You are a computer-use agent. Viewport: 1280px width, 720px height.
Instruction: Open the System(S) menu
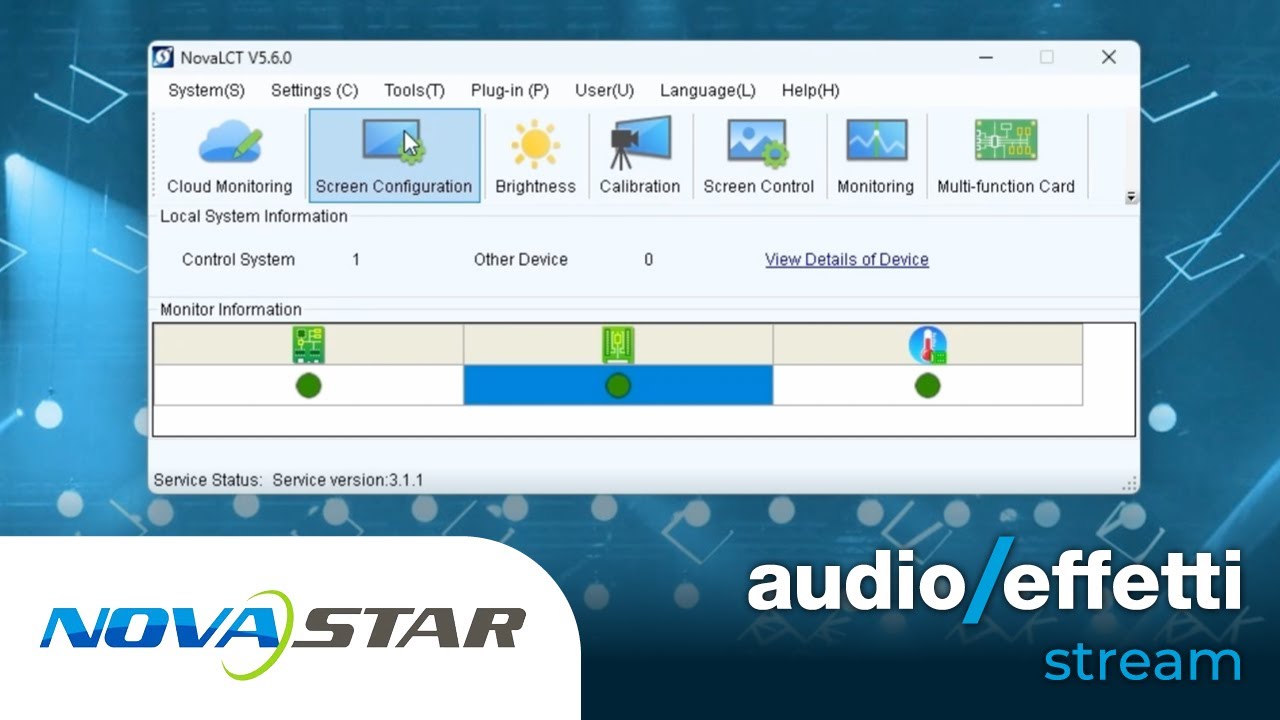[x=206, y=90]
